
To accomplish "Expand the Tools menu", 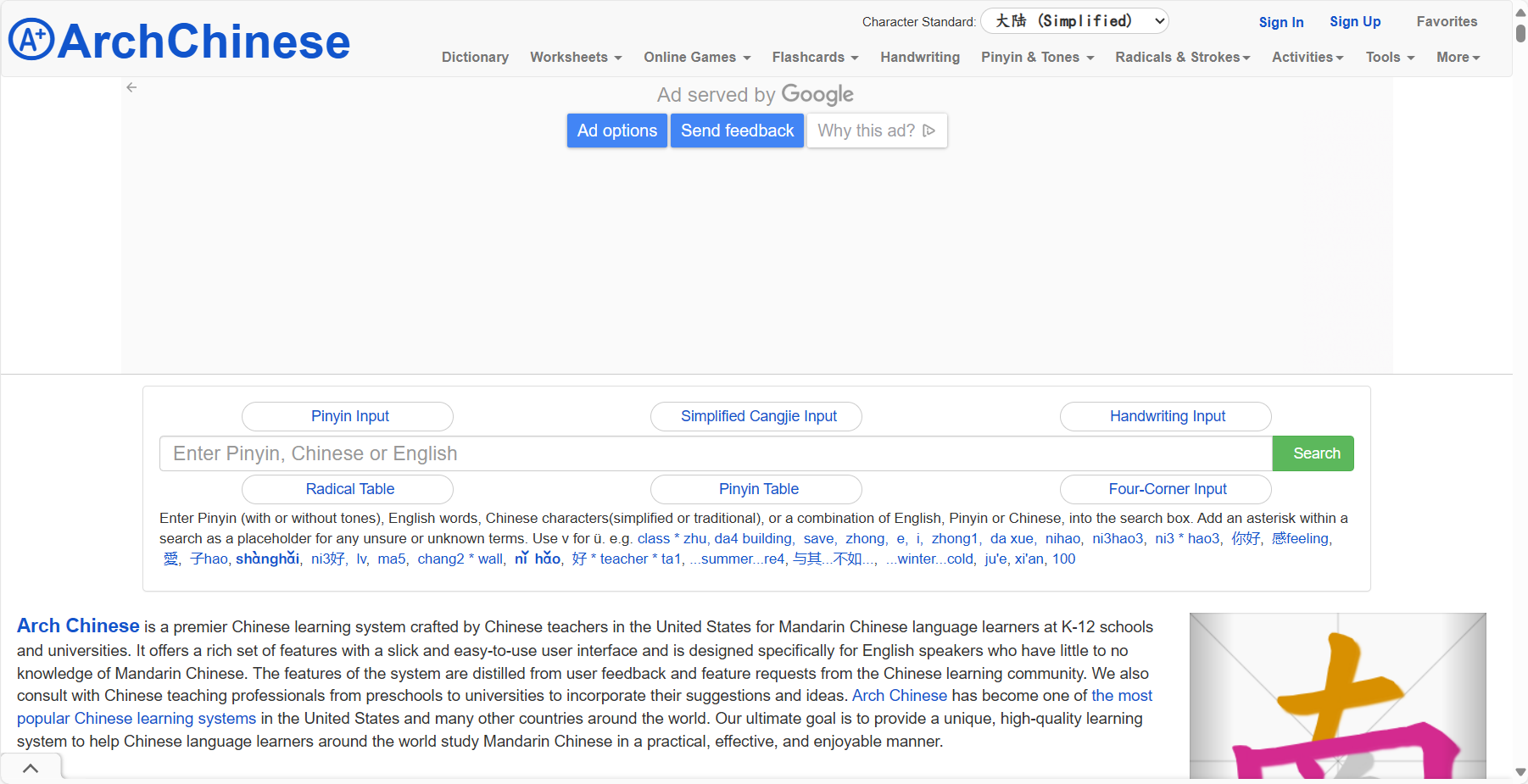I will (x=1390, y=57).
